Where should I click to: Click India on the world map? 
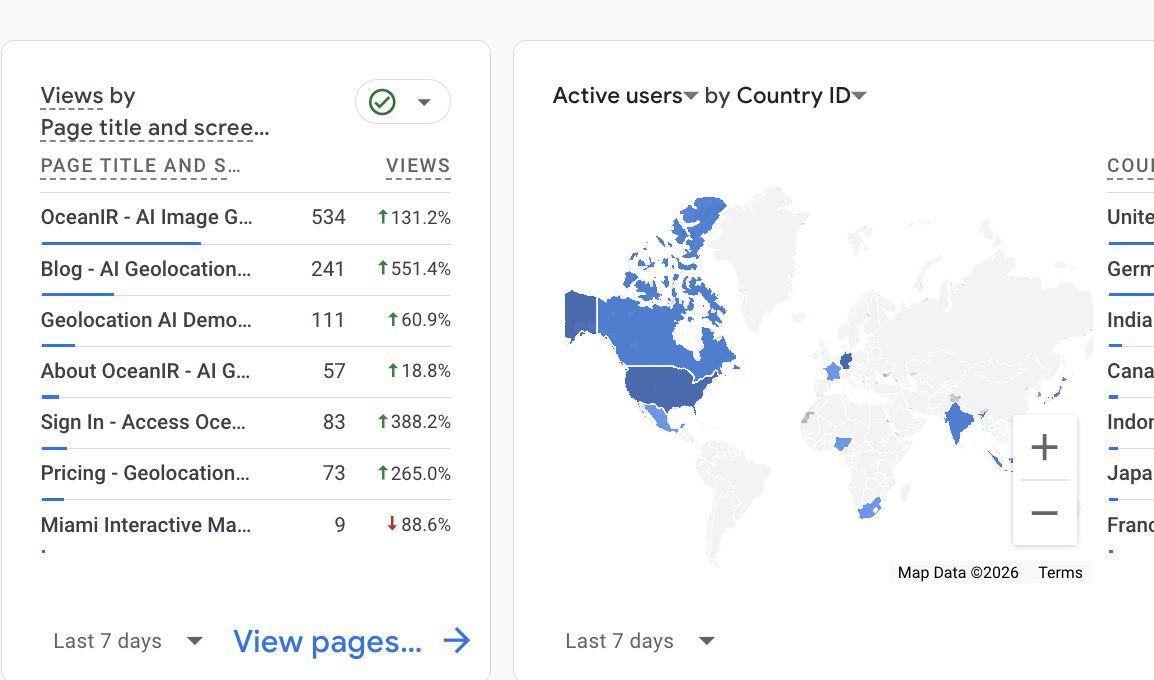point(960,422)
